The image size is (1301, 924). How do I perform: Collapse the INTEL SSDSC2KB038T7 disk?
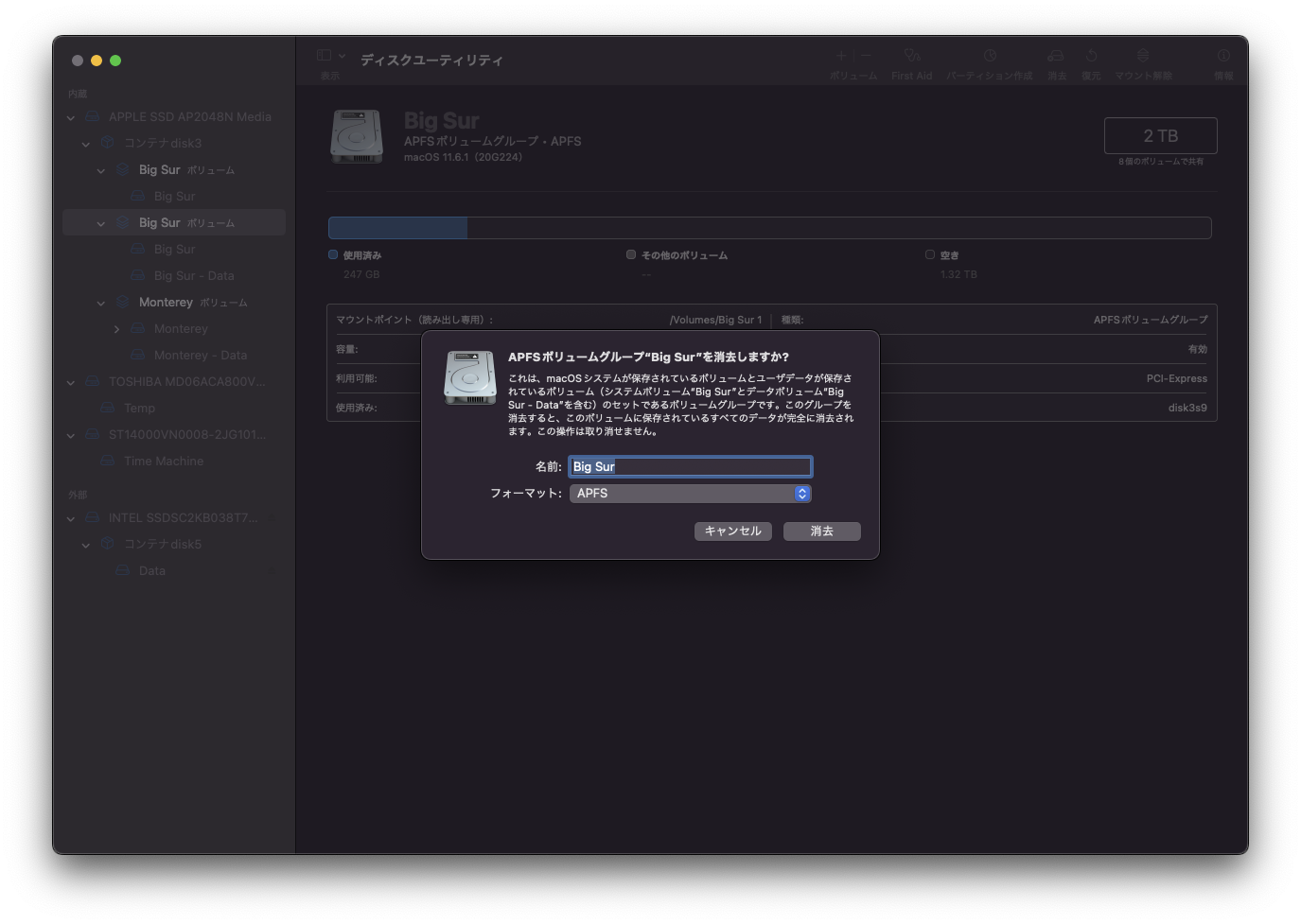tap(71, 518)
